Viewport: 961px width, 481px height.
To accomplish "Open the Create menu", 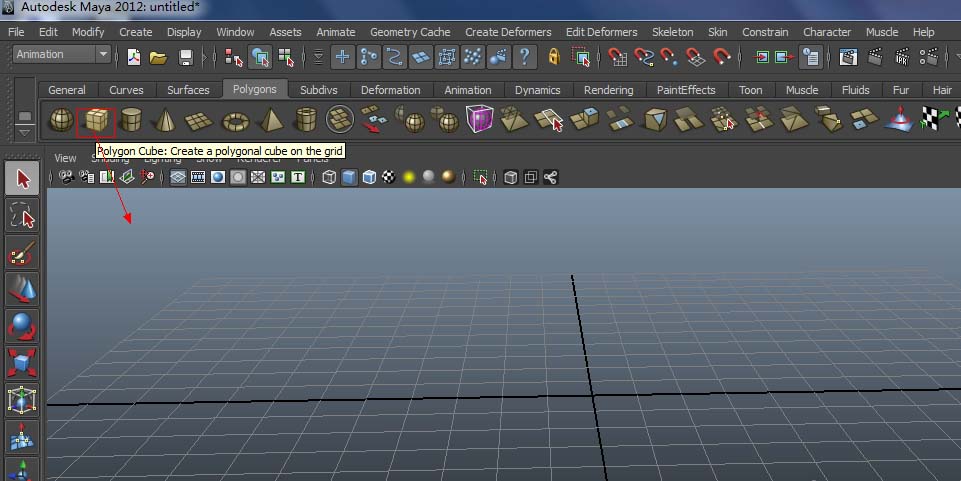I will coord(135,32).
